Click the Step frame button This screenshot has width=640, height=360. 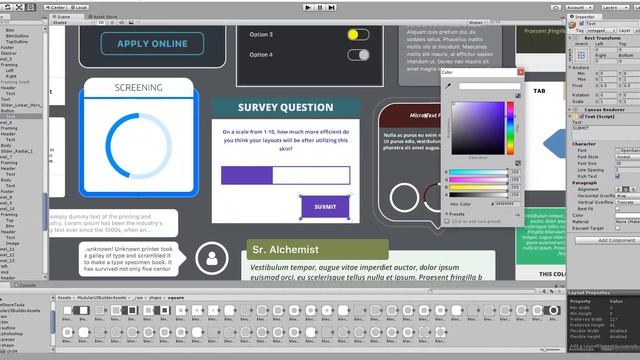[331, 7]
